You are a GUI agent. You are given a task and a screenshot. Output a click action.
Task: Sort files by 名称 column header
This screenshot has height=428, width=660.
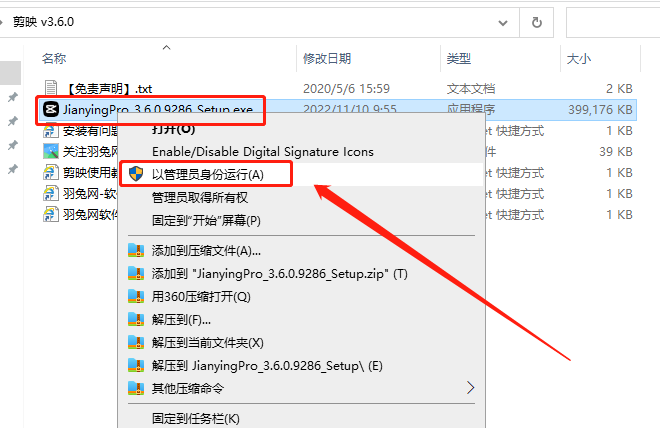tap(54, 58)
